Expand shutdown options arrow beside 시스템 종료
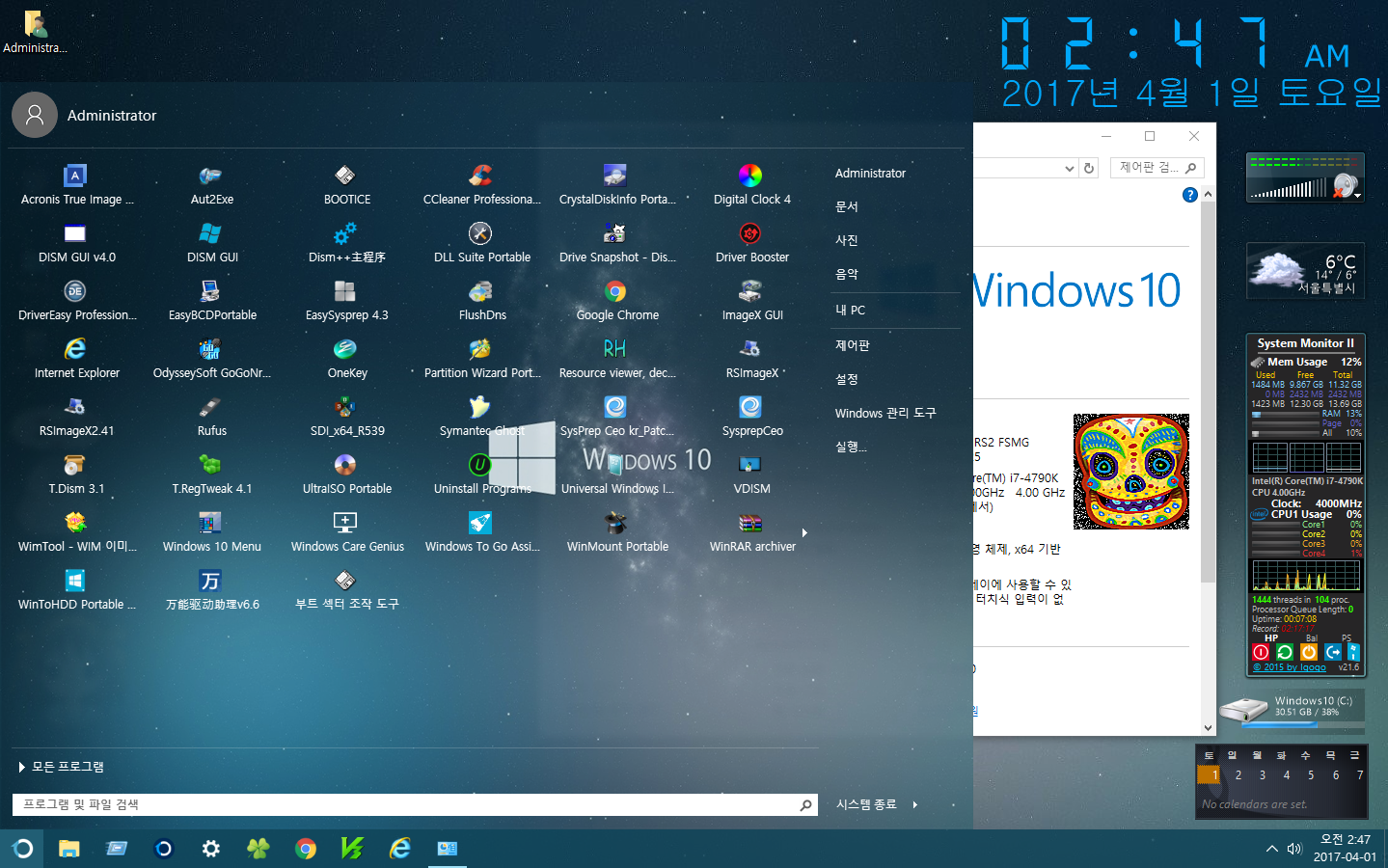The width and height of the screenshot is (1388, 868). (x=914, y=804)
